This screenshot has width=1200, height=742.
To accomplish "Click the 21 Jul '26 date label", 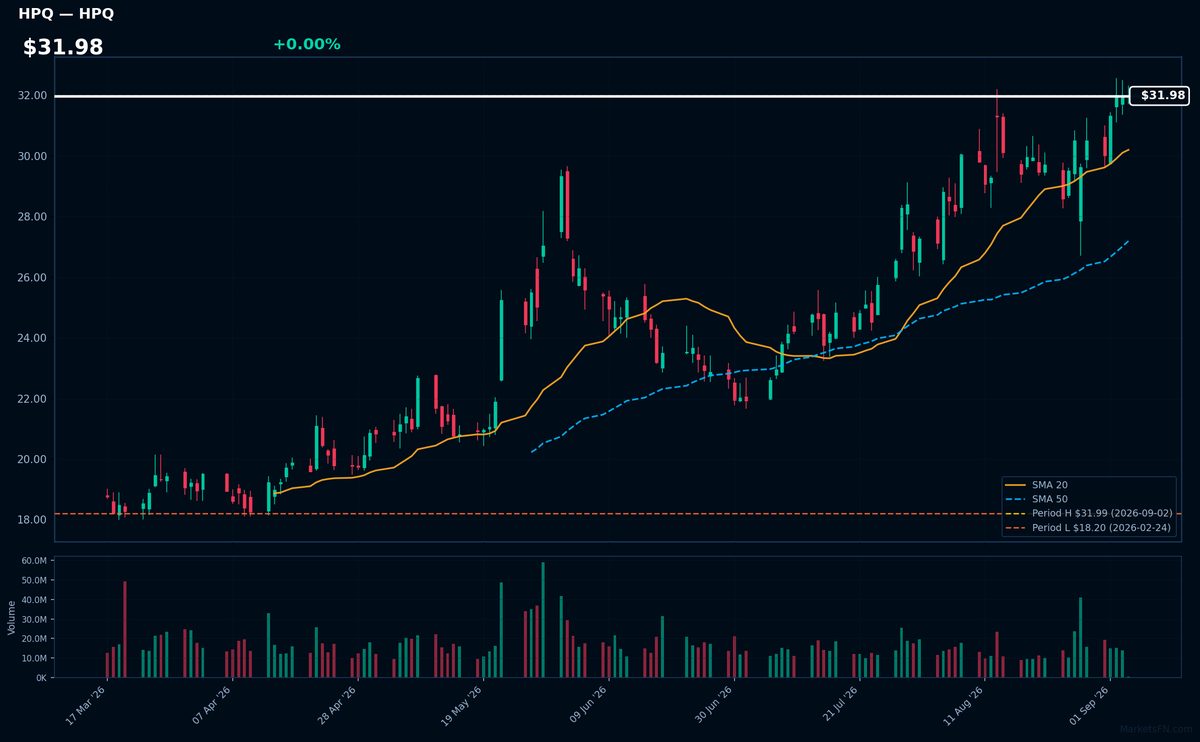I will (838, 704).
